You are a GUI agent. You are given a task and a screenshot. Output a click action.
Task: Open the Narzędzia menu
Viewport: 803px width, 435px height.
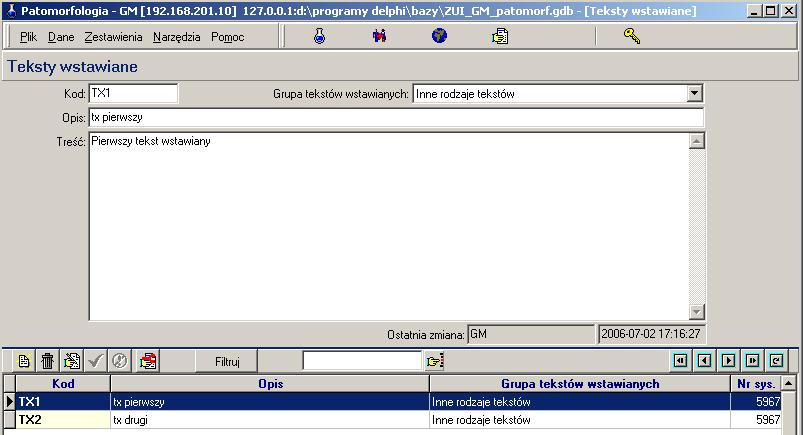coord(177,37)
